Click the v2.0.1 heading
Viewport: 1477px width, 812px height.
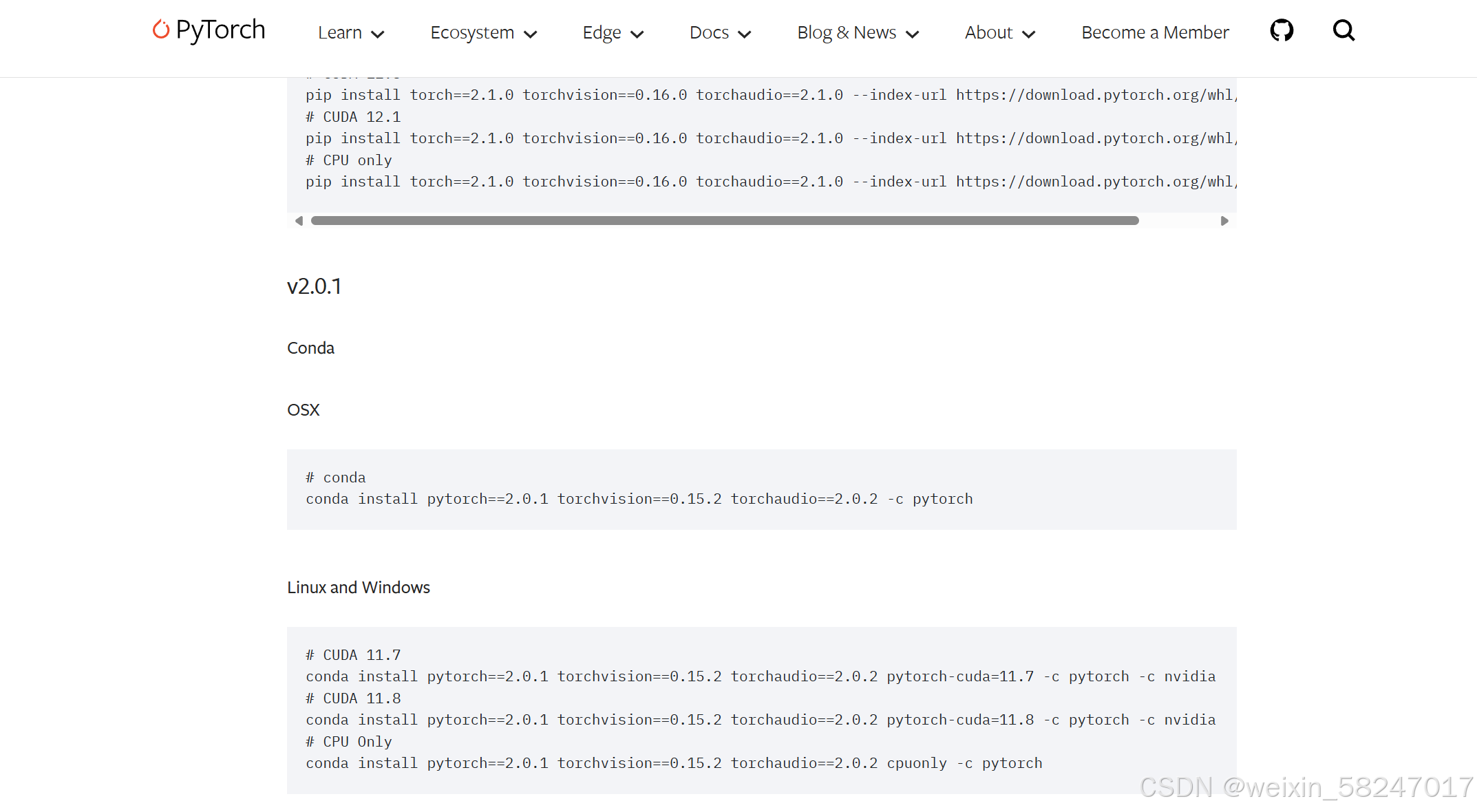(x=314, y=286)
